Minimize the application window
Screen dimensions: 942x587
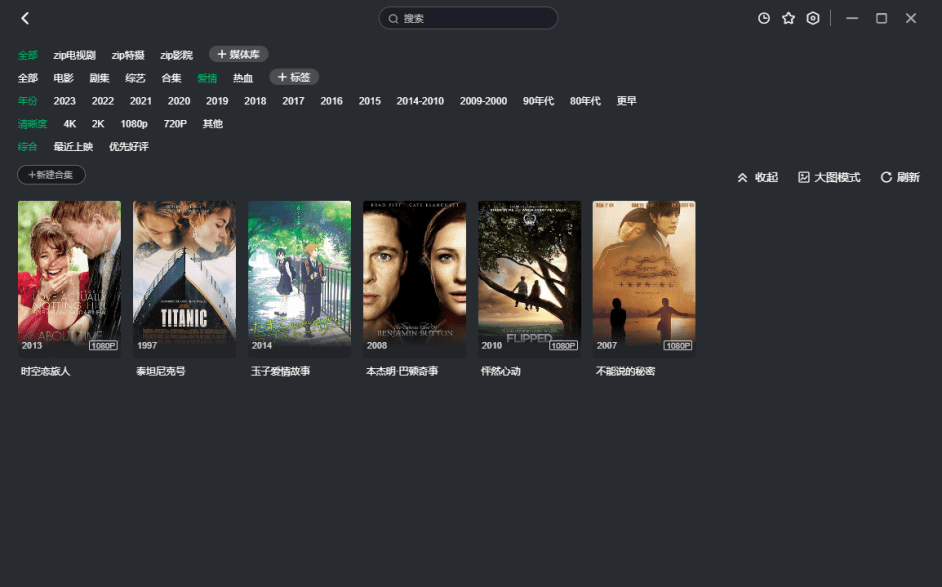pos(852,19)
